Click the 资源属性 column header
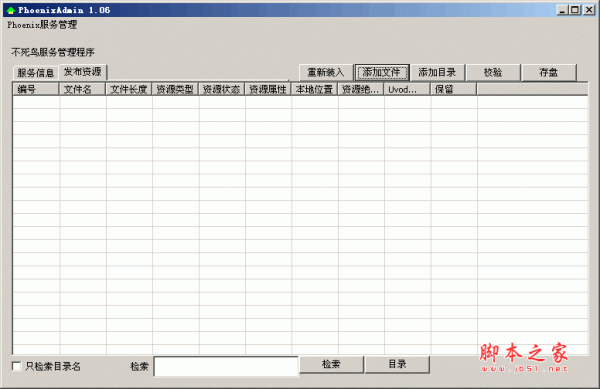The height and width of the screenshot is (389, 600). (x=268, y=90)
